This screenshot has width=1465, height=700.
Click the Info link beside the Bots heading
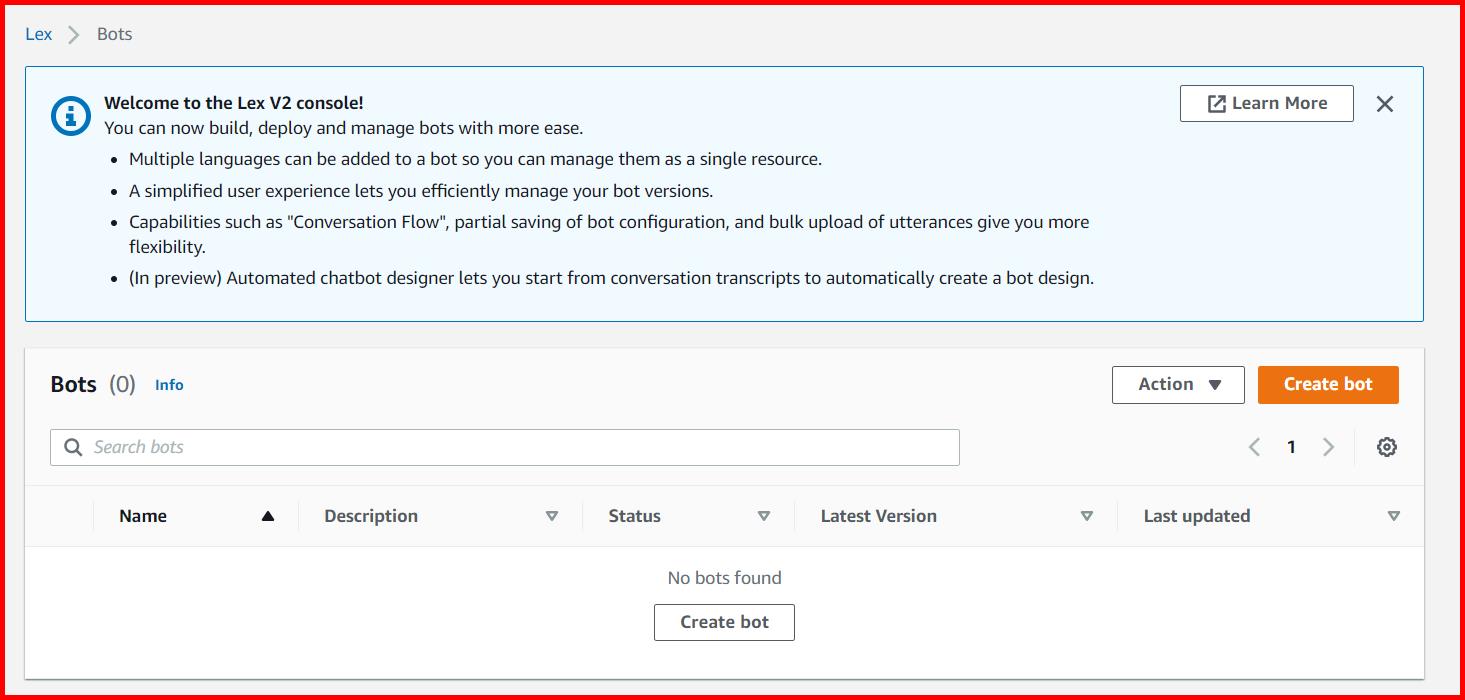pyautogui.click(x=169, y=385)
